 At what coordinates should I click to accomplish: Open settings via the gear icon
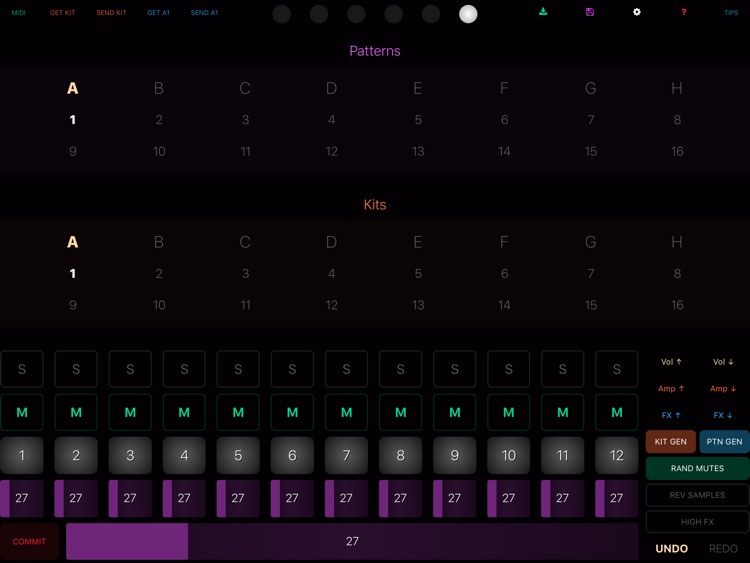(x=637, y=12)
